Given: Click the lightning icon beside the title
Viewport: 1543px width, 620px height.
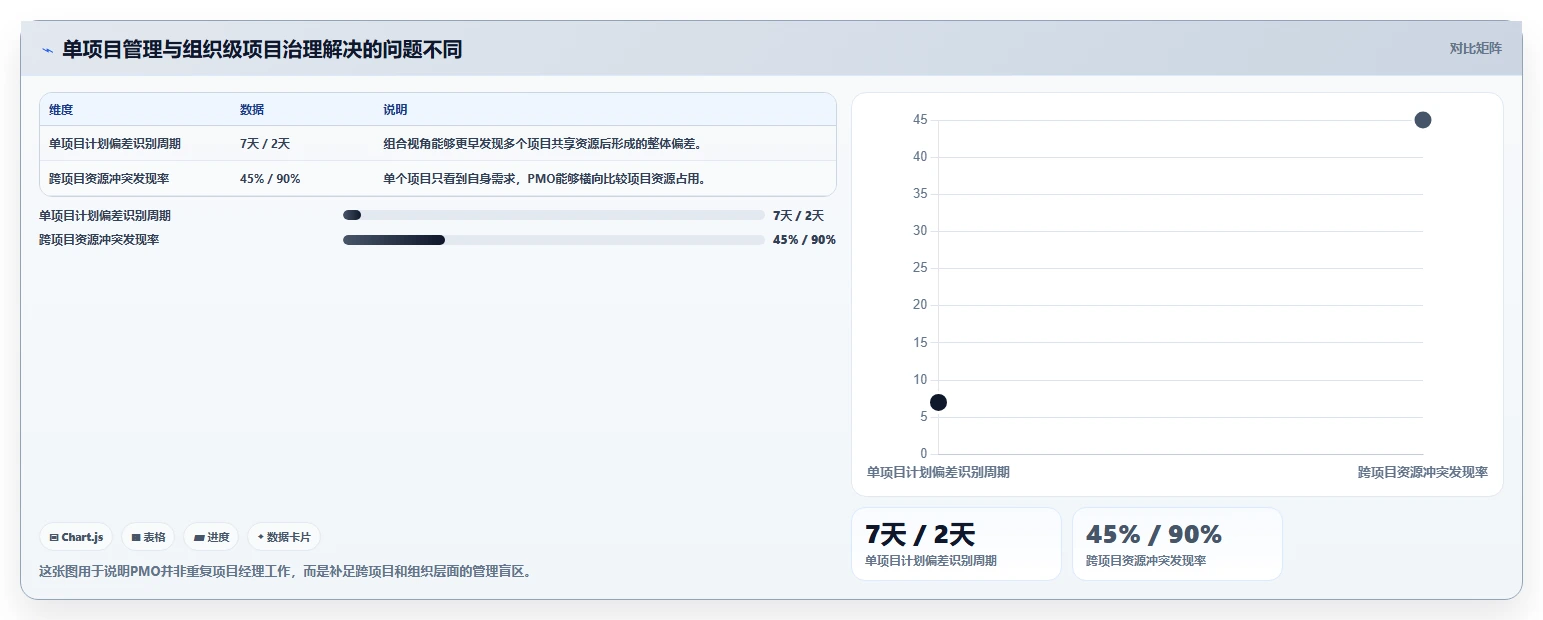Looking at the screenshot, I should pyautogui.click(x=47, y=50).
